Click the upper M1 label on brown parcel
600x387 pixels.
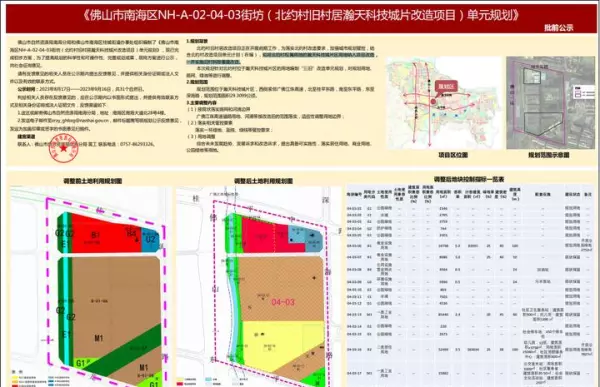[98, 338]
